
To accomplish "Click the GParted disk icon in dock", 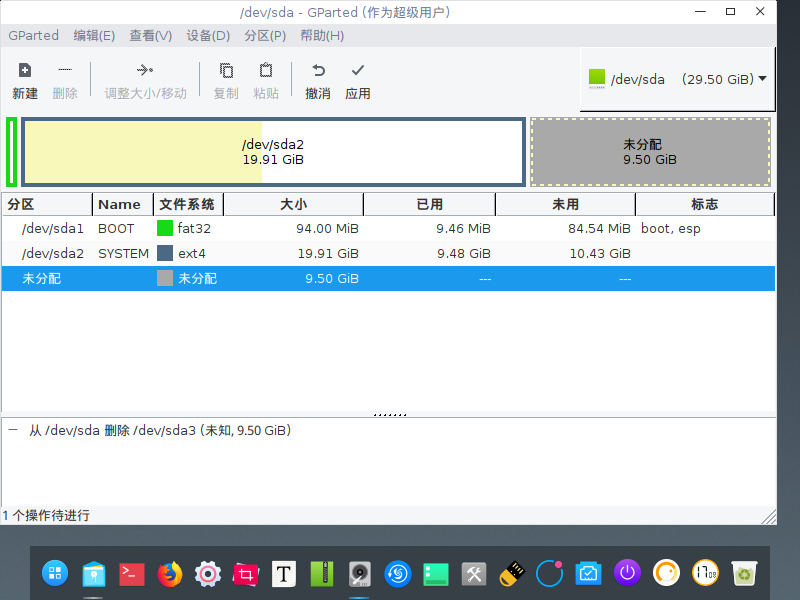I will coord(360,574).
